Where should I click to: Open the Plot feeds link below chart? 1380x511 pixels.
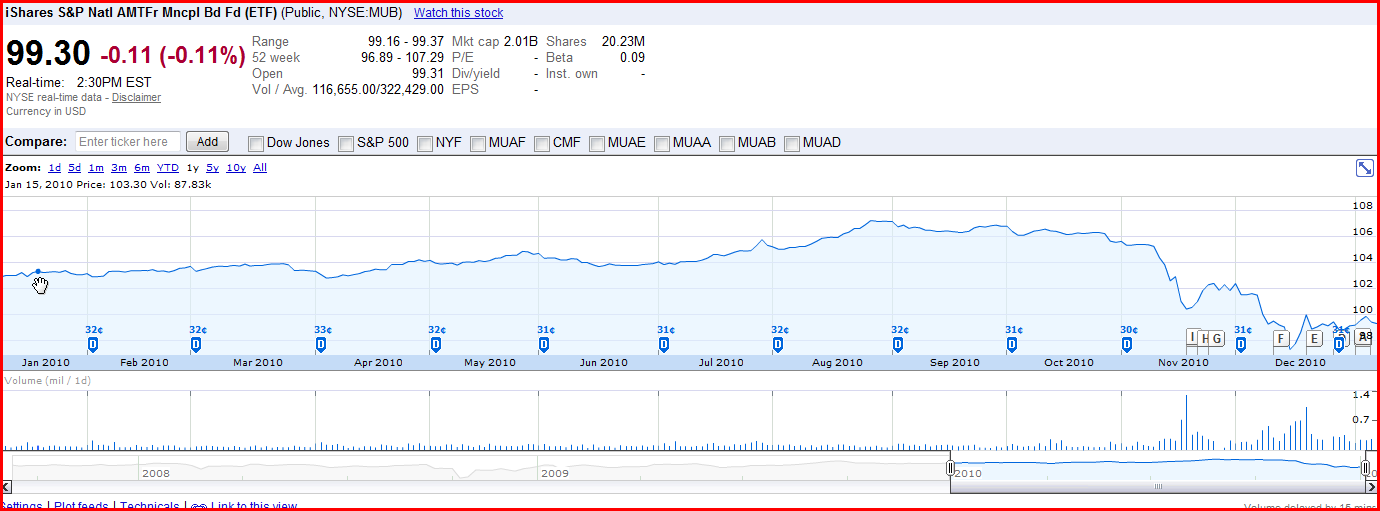coord(81,506)
